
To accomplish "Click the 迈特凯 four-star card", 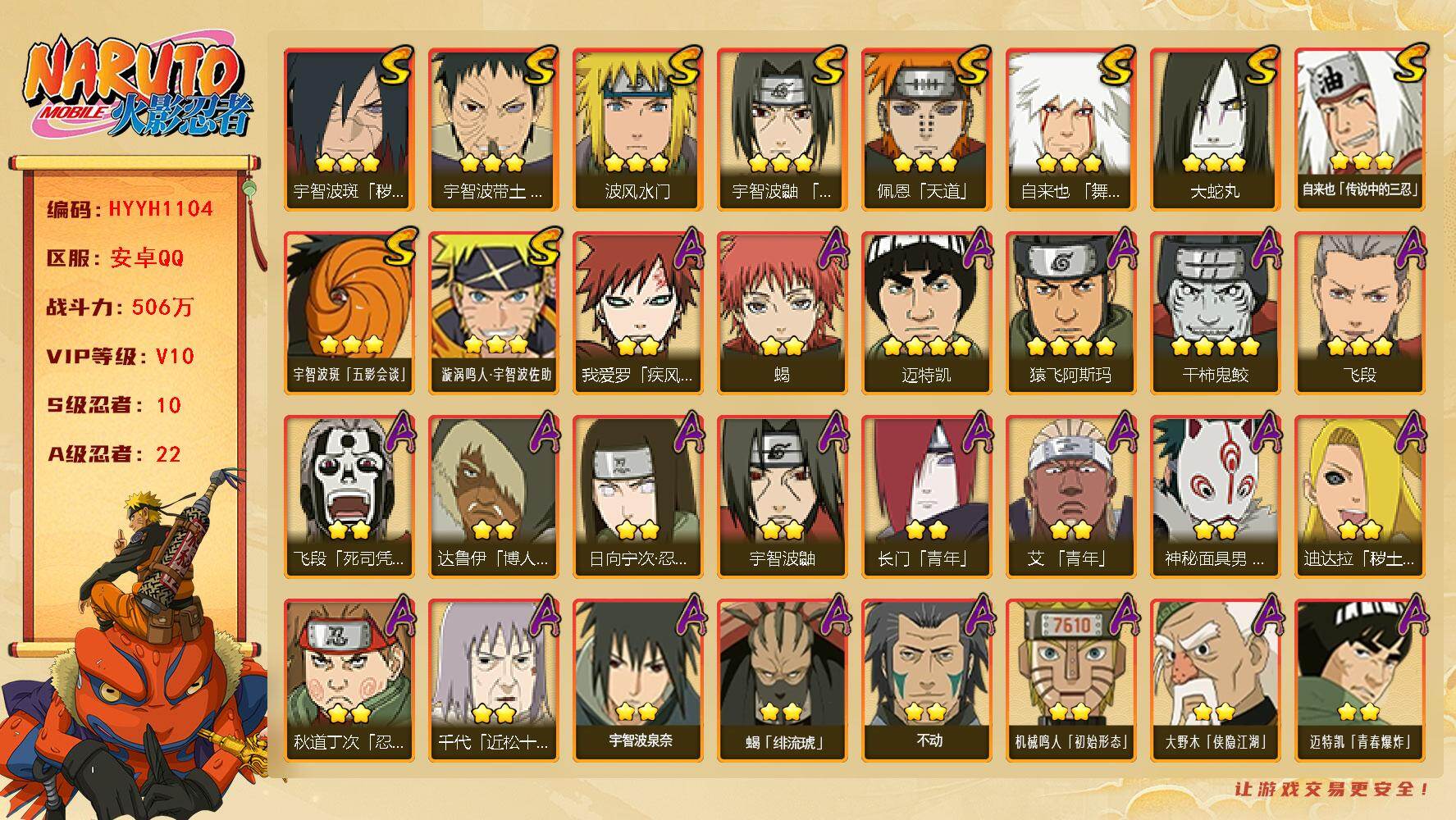I will [x=926, y=312].
